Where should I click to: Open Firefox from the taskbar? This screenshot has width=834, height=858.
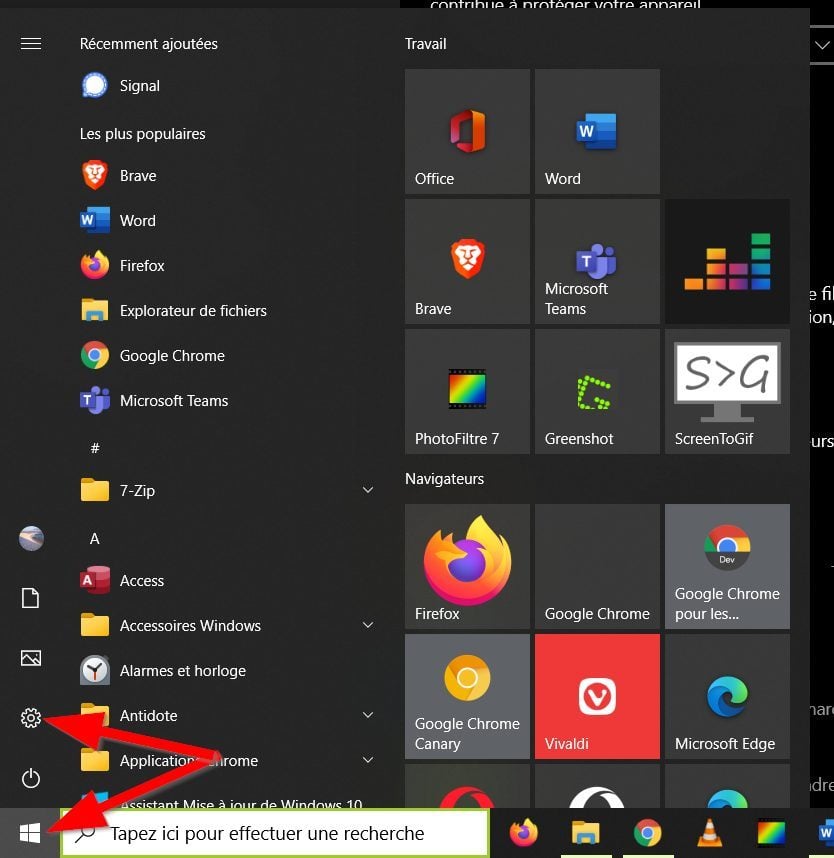523,833
